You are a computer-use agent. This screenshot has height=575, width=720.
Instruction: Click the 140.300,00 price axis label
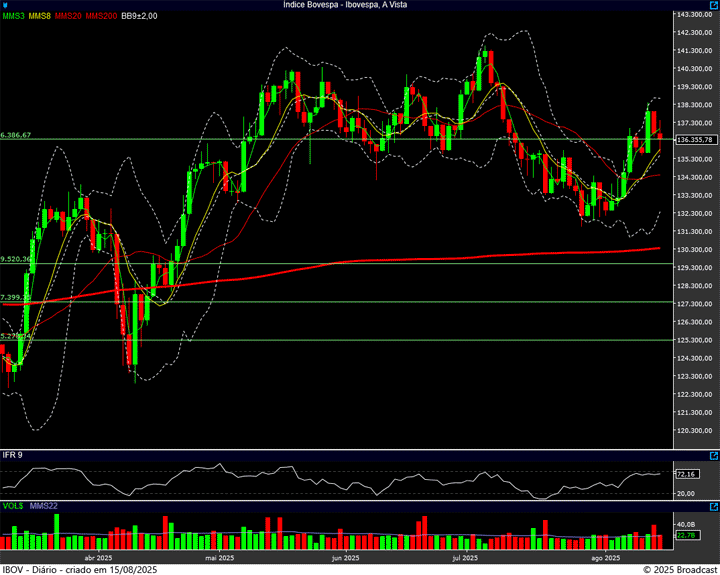(x=695, y=68)
